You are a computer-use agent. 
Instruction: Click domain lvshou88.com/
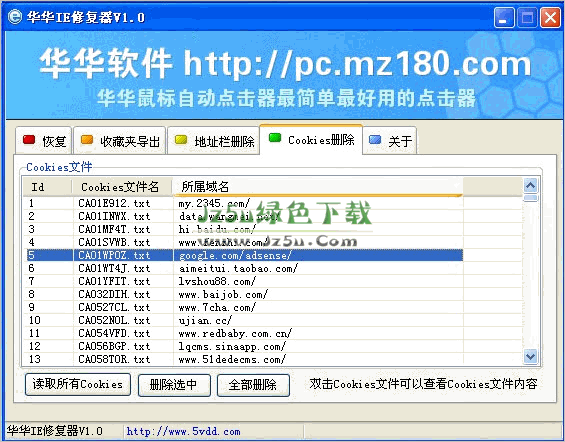click(x=217, y=281)
